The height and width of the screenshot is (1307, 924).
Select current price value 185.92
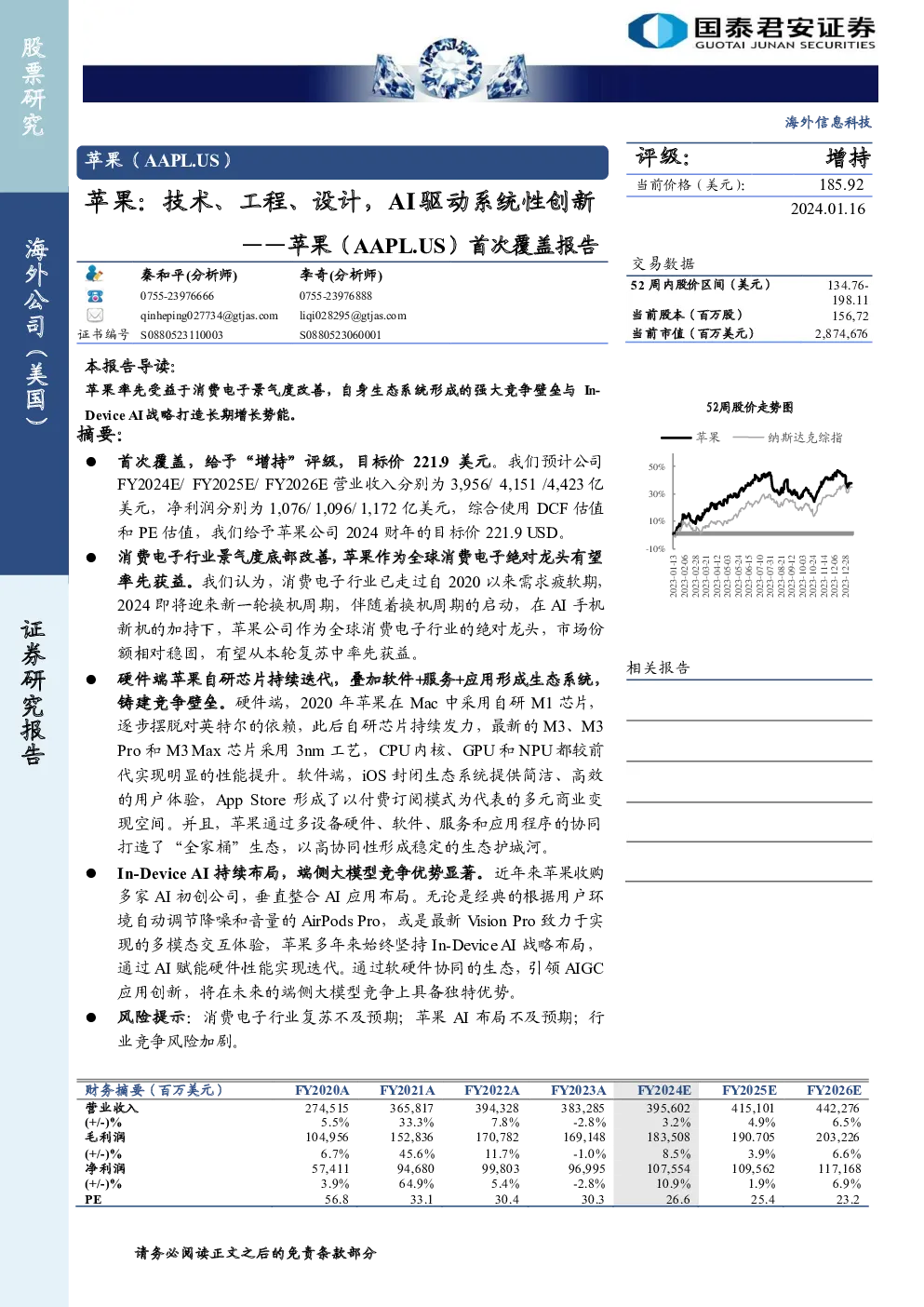pos(841,184)
